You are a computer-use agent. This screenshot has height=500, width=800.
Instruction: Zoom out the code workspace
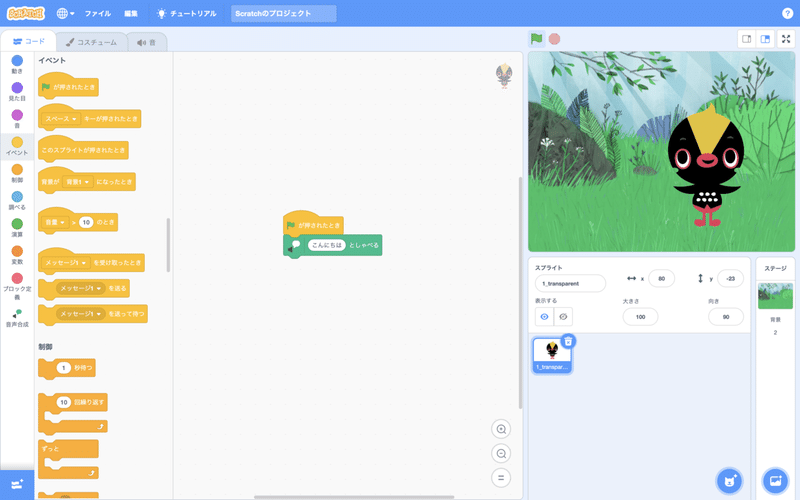pyautogui.click(x=501, y=453)
